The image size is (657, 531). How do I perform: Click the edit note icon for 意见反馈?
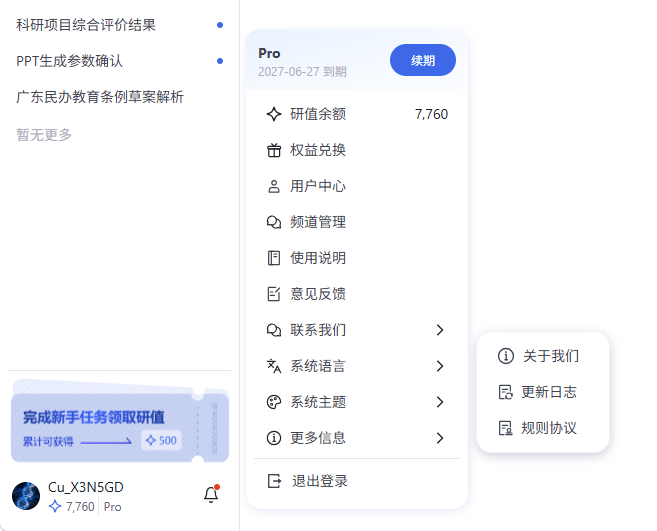(x=274, y=294)
